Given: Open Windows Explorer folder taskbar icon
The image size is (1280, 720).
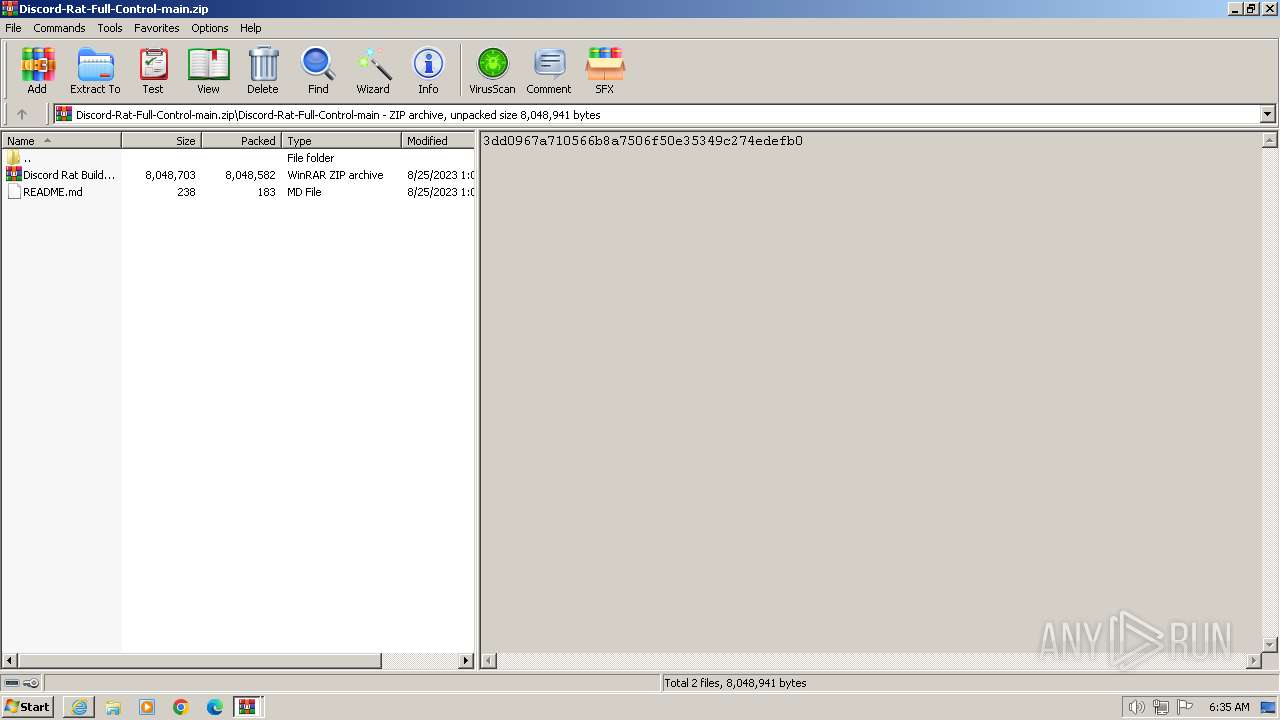Looking at the screenshot, I should tap(113, 707).
